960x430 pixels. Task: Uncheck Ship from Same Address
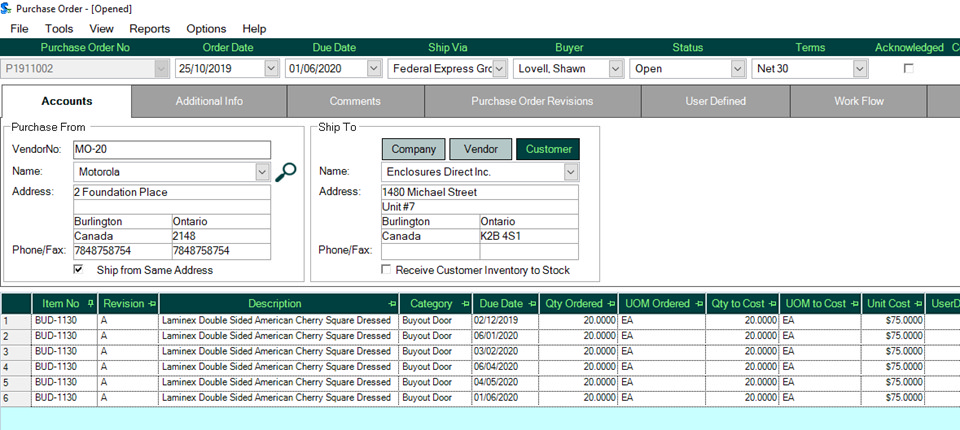click(79, 270)
